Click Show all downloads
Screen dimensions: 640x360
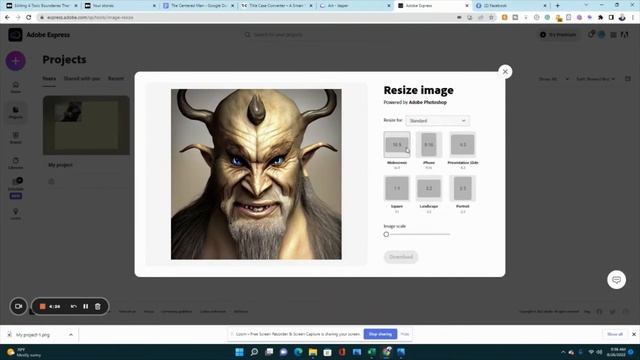[x=615, y=334]
